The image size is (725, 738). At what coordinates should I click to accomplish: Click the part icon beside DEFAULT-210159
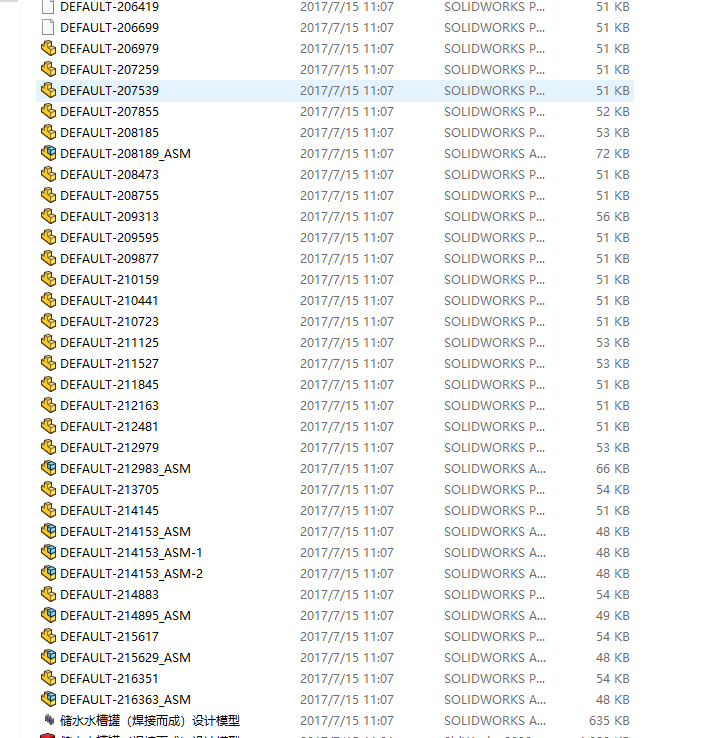48,280
